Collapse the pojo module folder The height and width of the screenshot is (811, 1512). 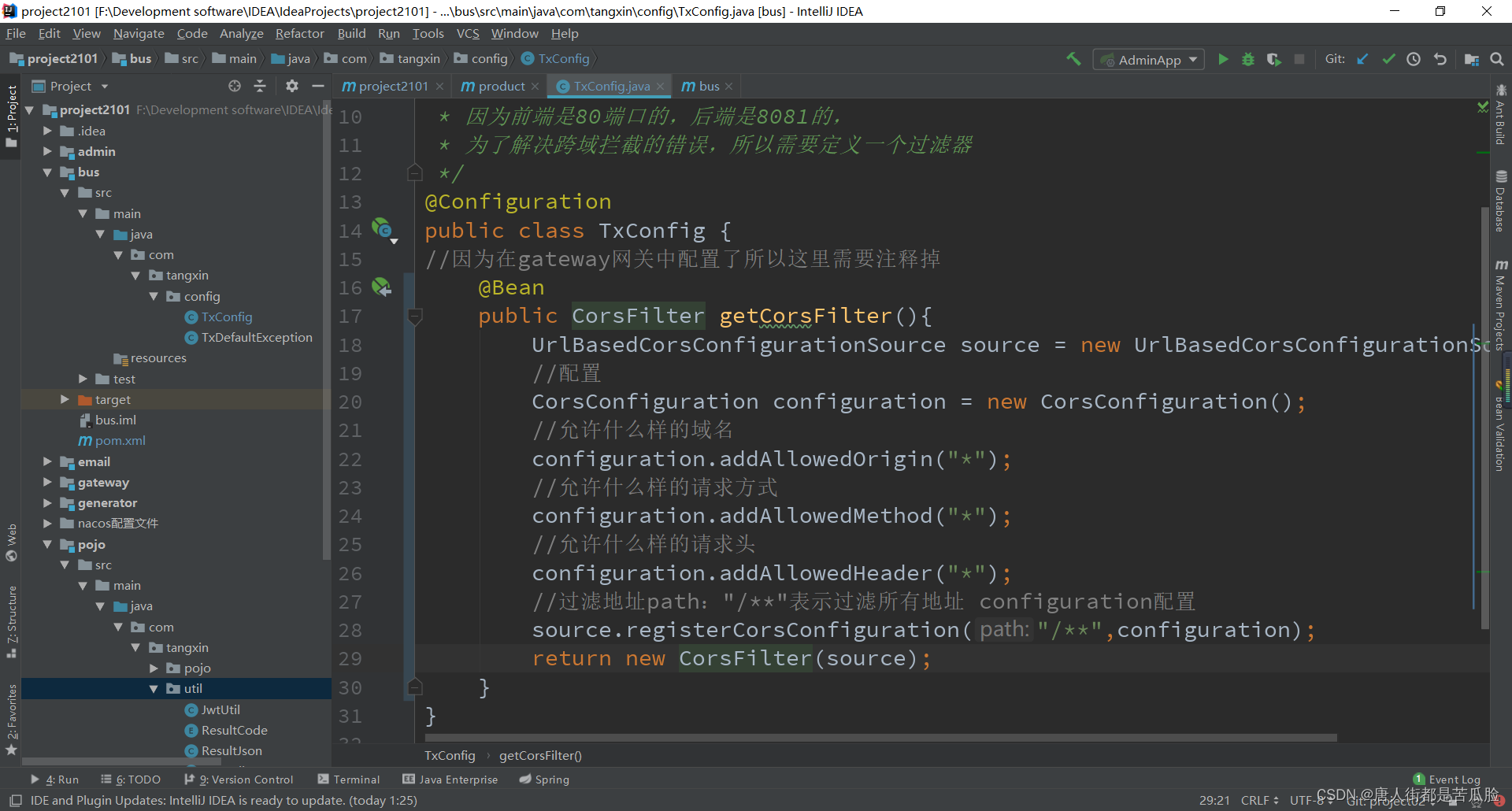47,544
